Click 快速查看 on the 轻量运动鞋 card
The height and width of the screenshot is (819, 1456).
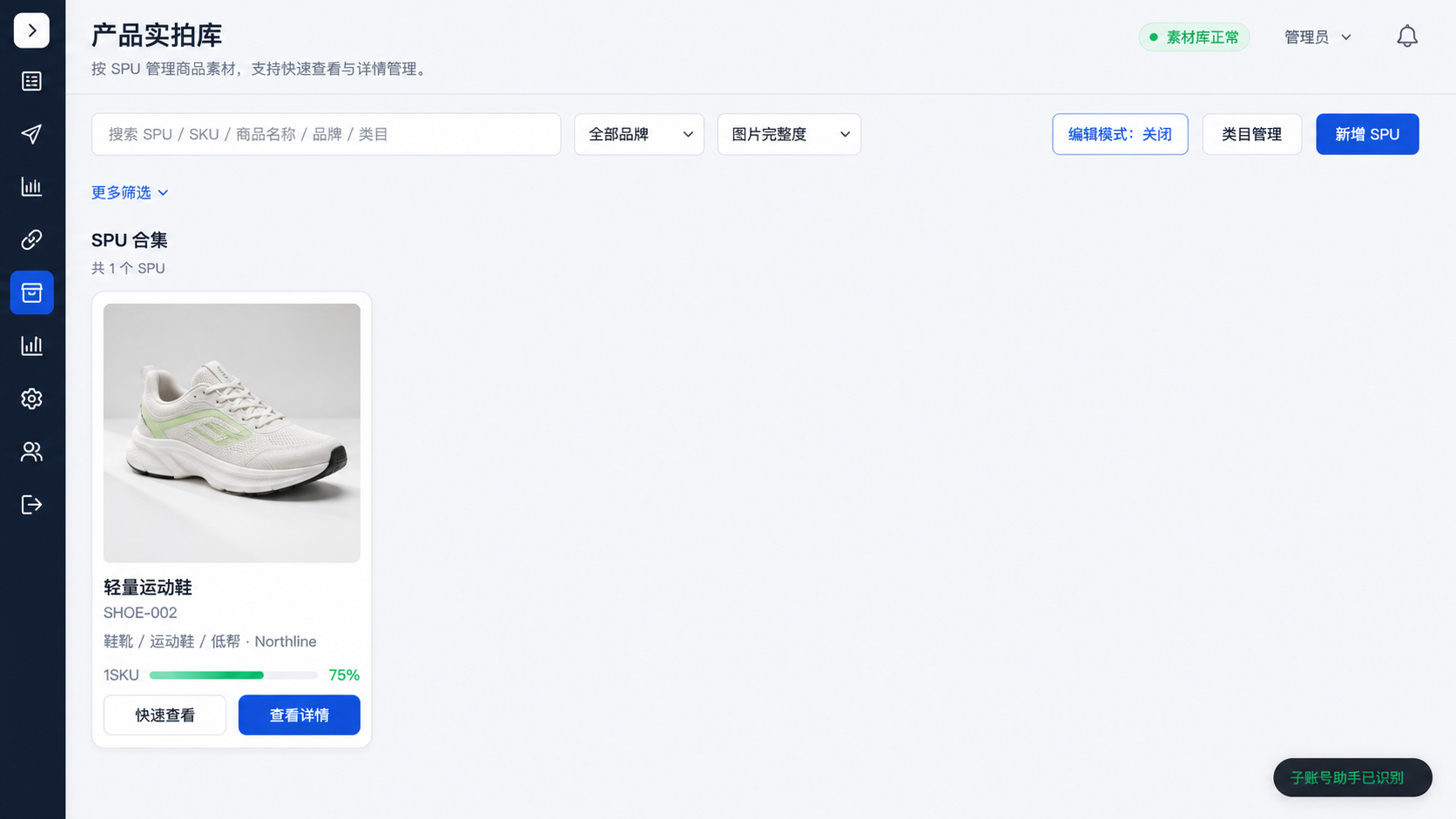(165, 715)
